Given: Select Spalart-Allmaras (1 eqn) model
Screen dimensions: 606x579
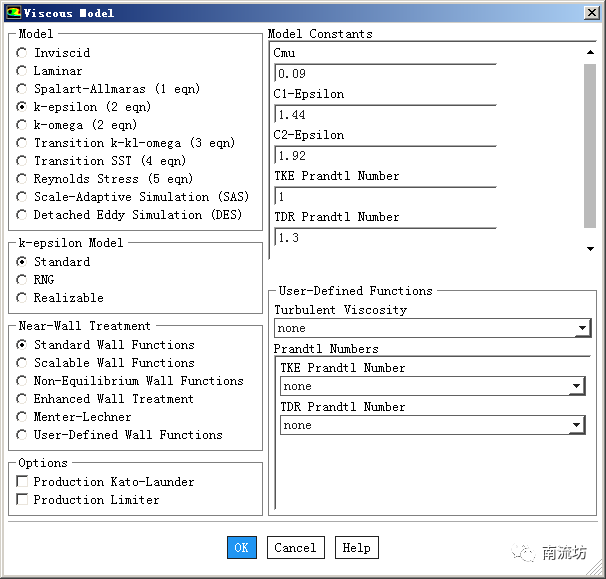Looking at the screenshot, I should pyautogui.click(x=22, y=89).
